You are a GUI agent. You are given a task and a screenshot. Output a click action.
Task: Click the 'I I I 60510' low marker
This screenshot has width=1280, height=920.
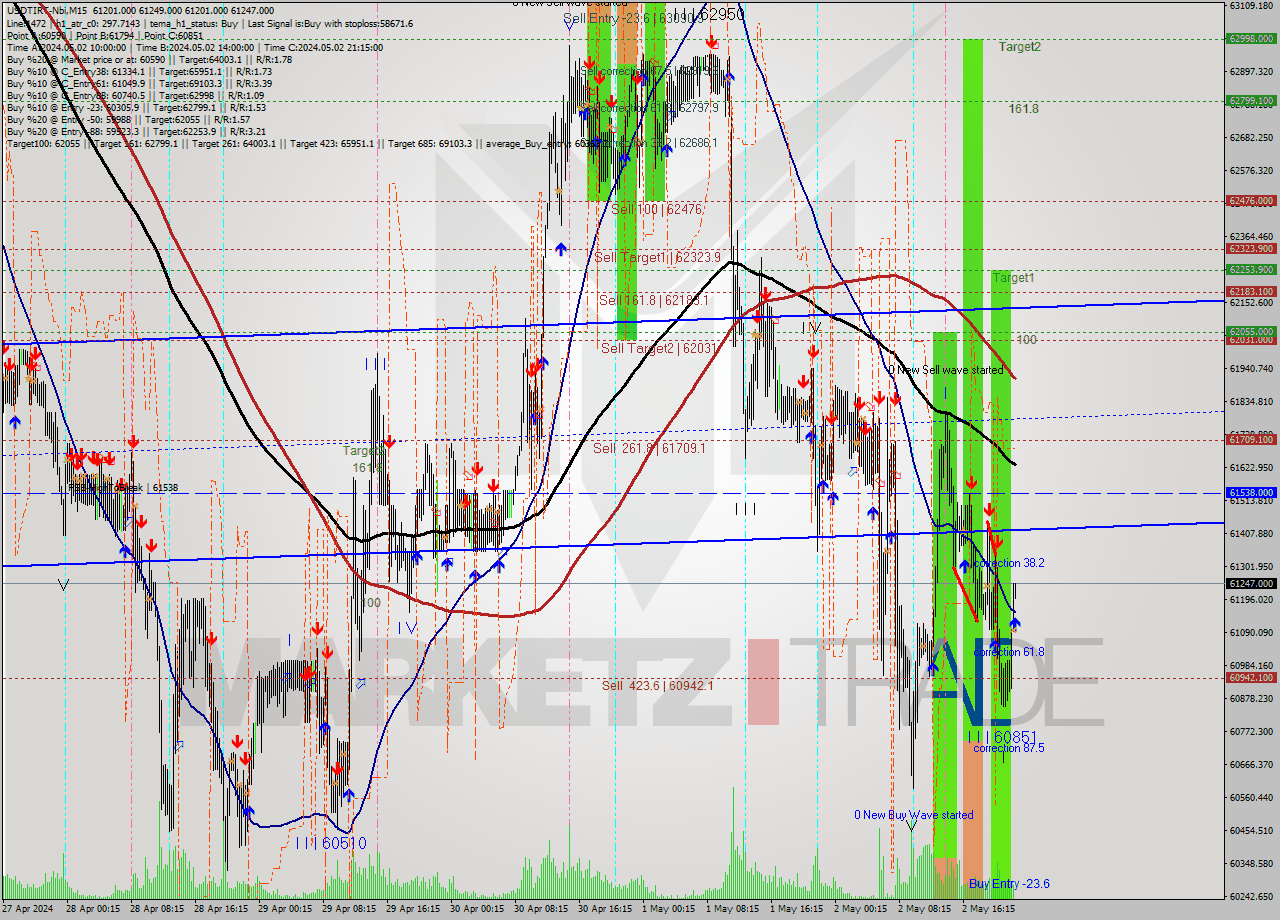pos(331,844)
